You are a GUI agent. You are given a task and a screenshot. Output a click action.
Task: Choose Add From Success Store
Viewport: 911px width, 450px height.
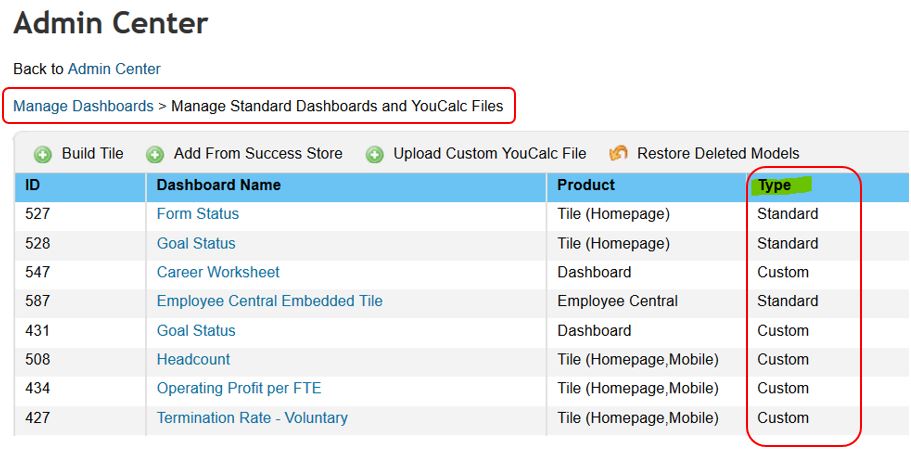(x=258, y=153)
